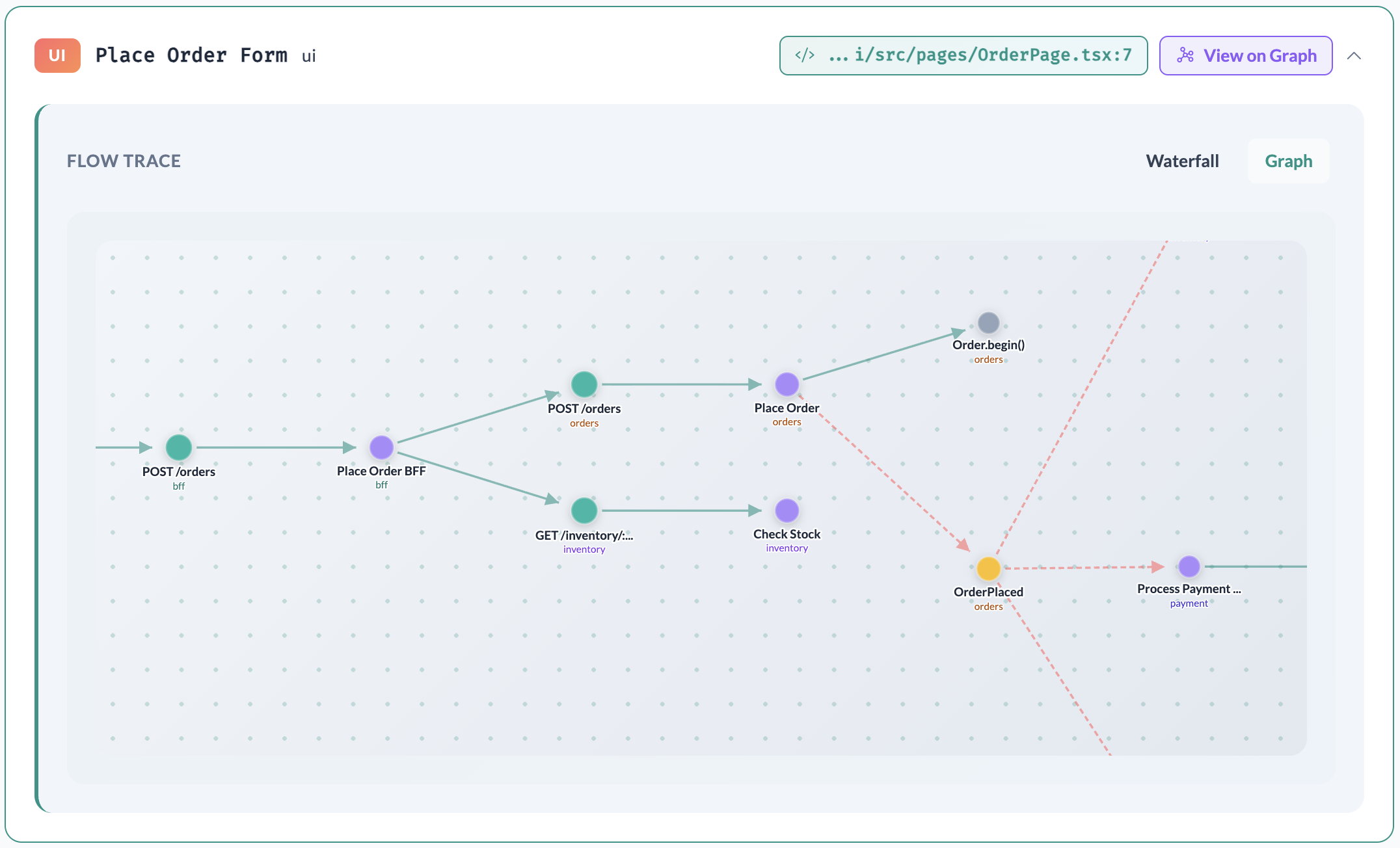Click the graph icon inside View on Graph
This screenshot has width=1400, height=848.
1186,55
